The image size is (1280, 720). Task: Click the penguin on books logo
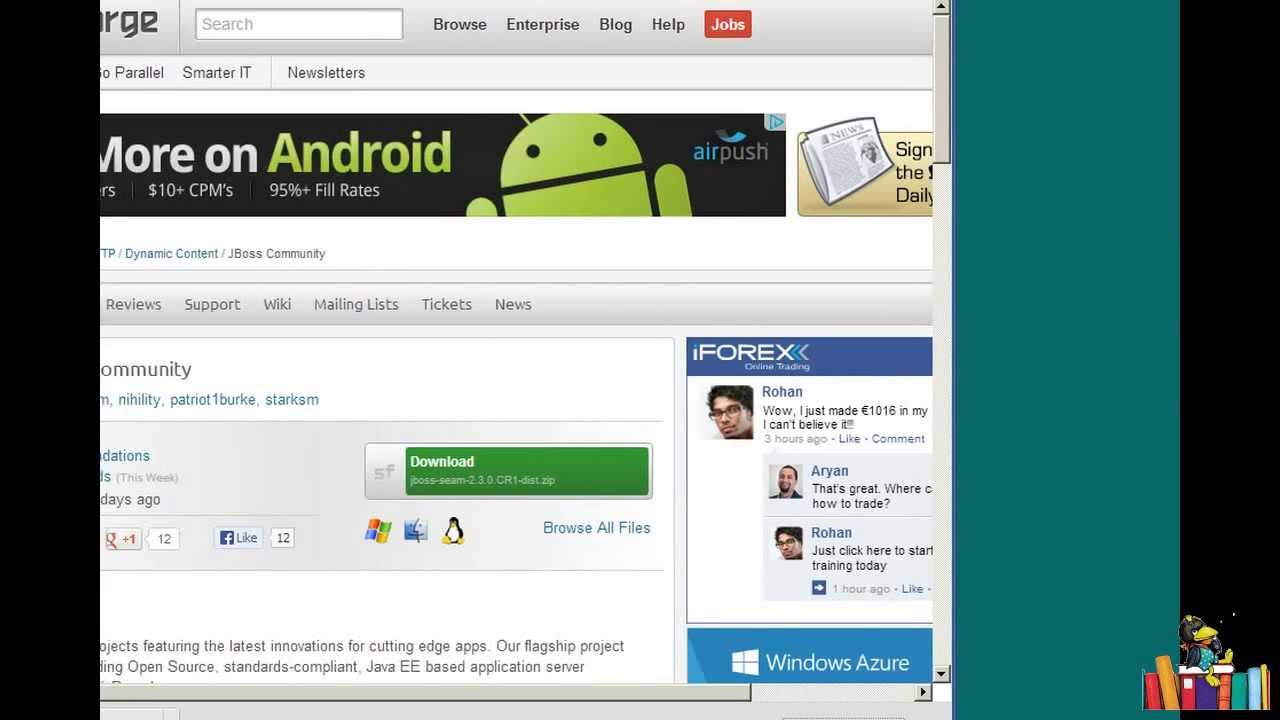pos(1206,663)
